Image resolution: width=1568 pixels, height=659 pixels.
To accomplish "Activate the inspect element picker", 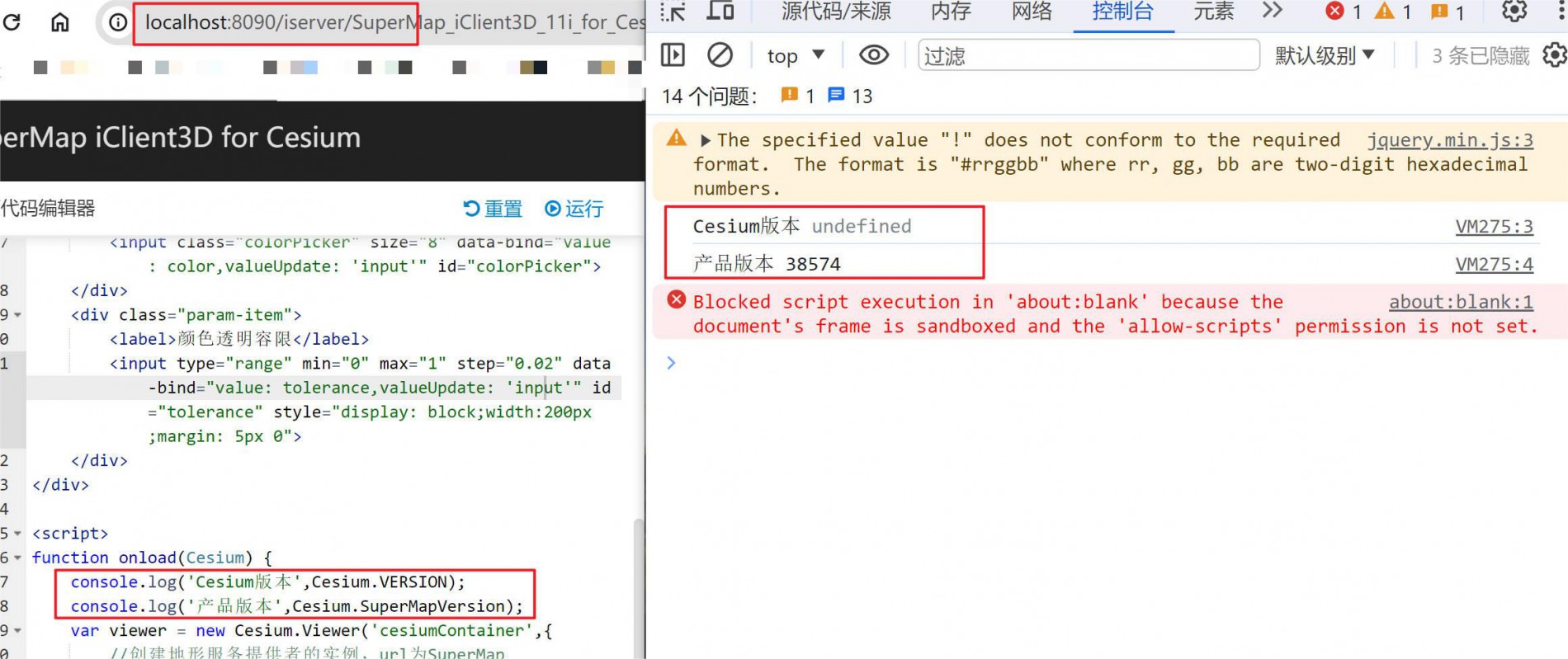I will click(673, 12).
